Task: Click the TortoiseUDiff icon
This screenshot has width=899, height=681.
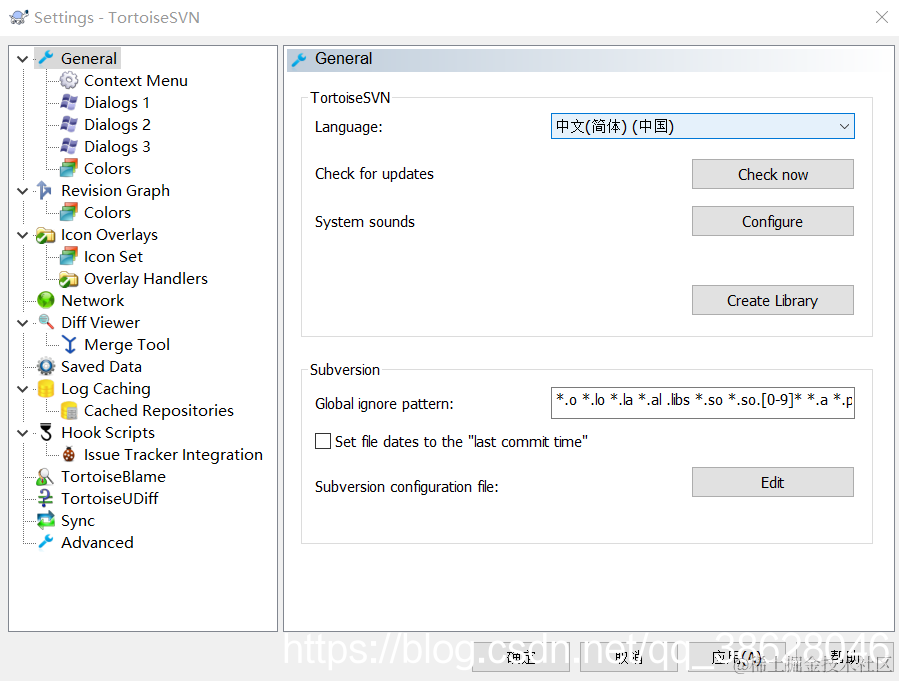Action: (x=45, y=498)
